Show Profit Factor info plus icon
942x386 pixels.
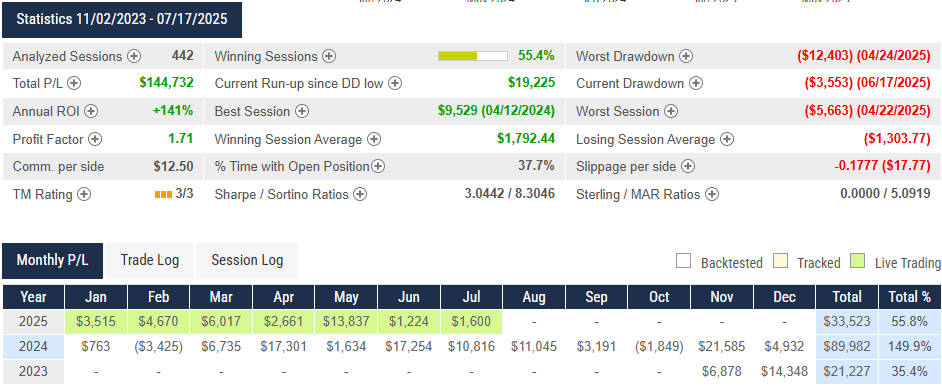pos(95,139)
